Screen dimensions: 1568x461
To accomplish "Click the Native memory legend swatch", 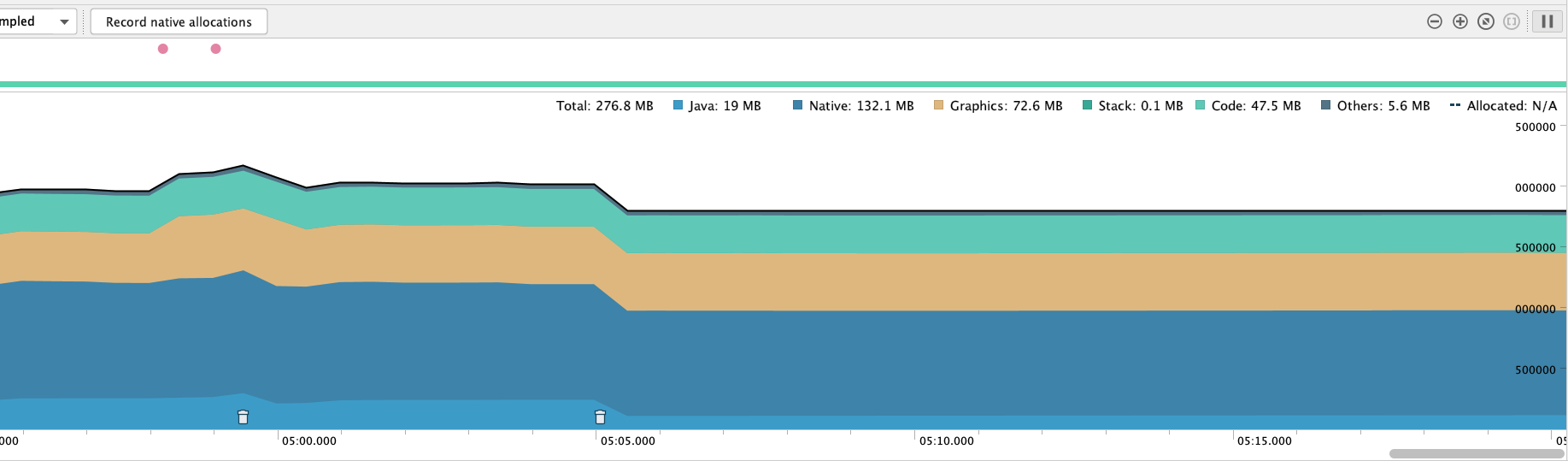I will point(798,105).
